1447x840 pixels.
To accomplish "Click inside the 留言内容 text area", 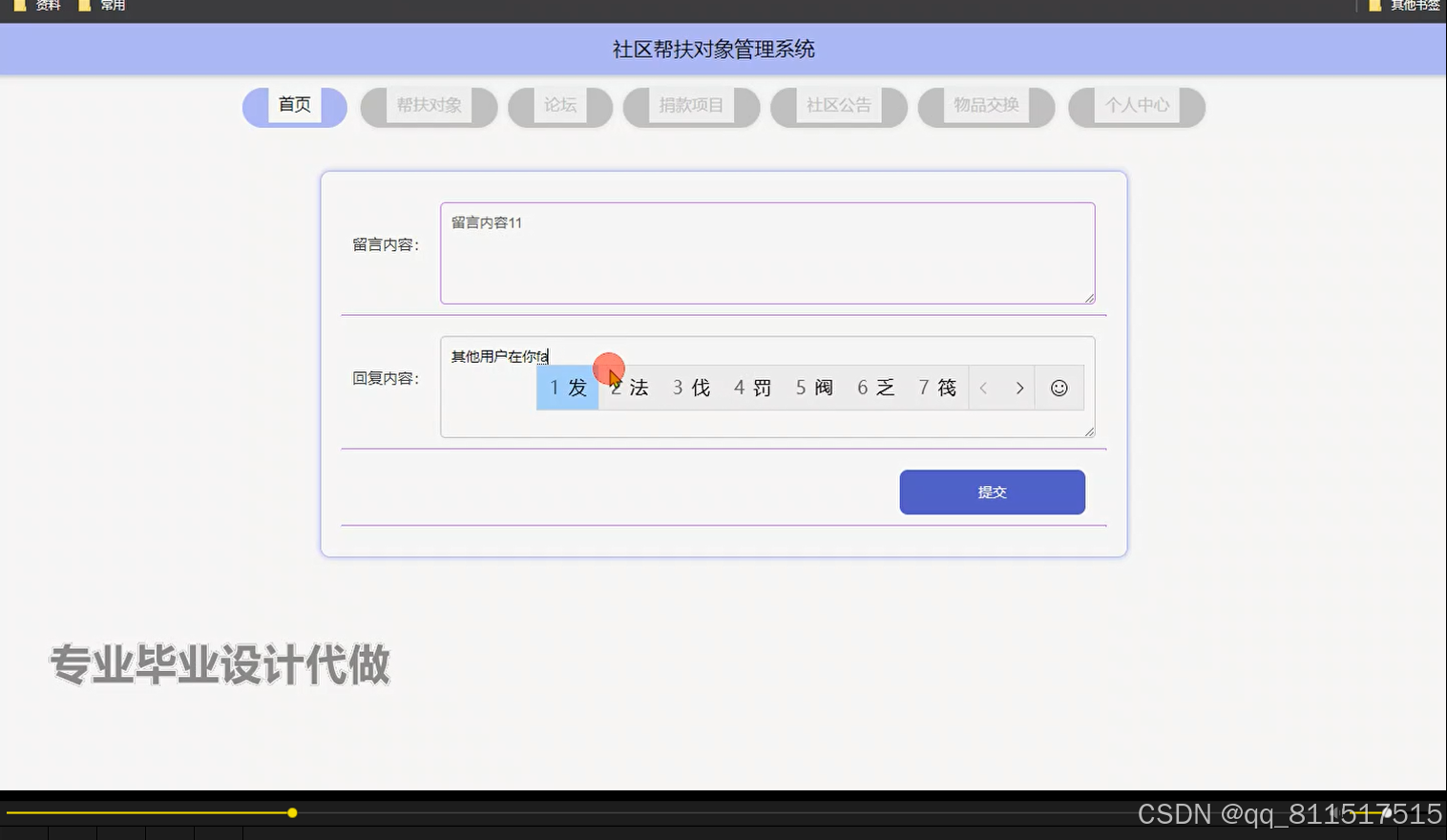I will point(766,253).
